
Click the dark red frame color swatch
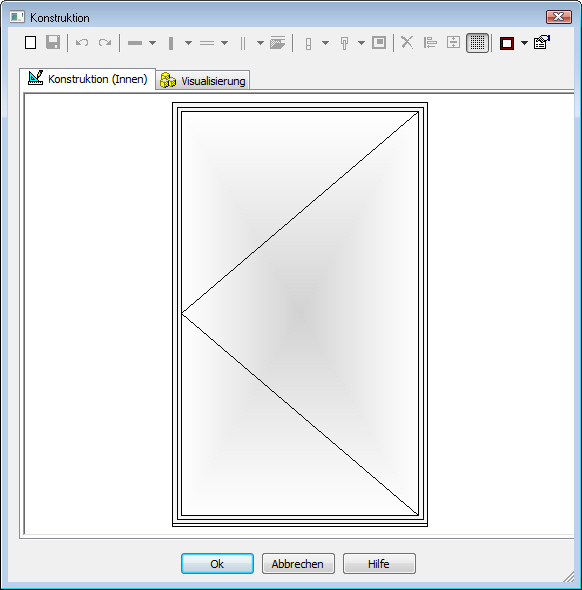[507, 43]
